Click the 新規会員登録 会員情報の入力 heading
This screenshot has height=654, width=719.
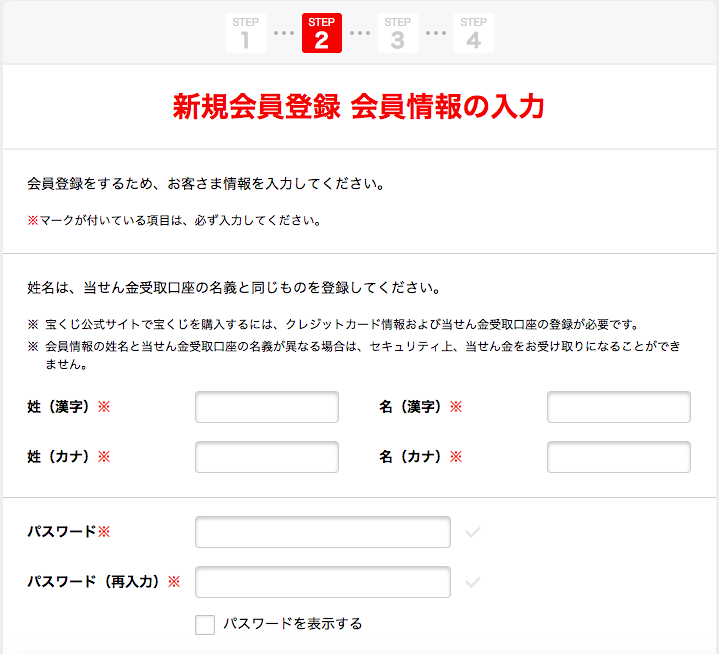pyautogui.click(x=359, y=107)
